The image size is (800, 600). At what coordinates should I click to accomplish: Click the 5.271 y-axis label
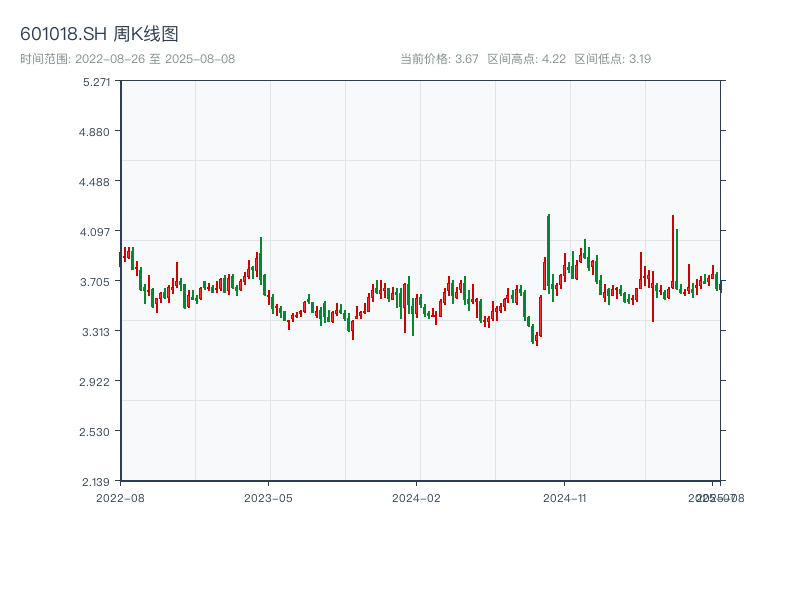click(96, 81)
